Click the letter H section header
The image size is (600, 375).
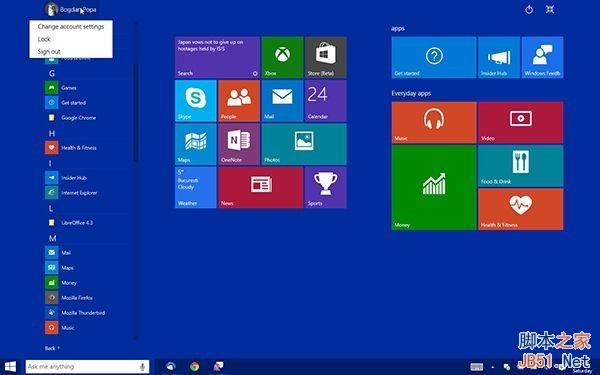pyautogui.click(x=52, y=133)
